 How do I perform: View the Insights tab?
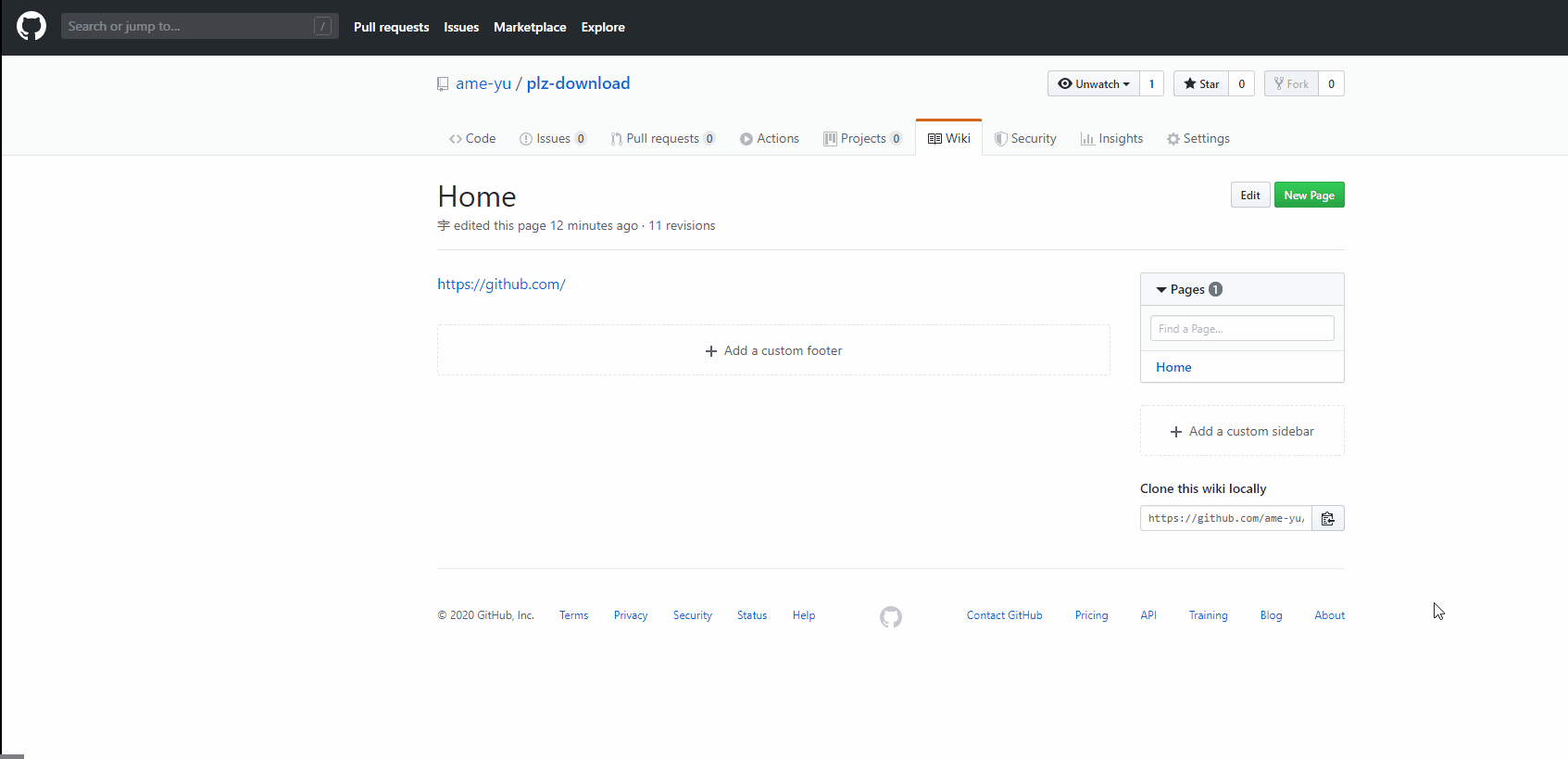pyautogui.click(x=1111, y=138)
